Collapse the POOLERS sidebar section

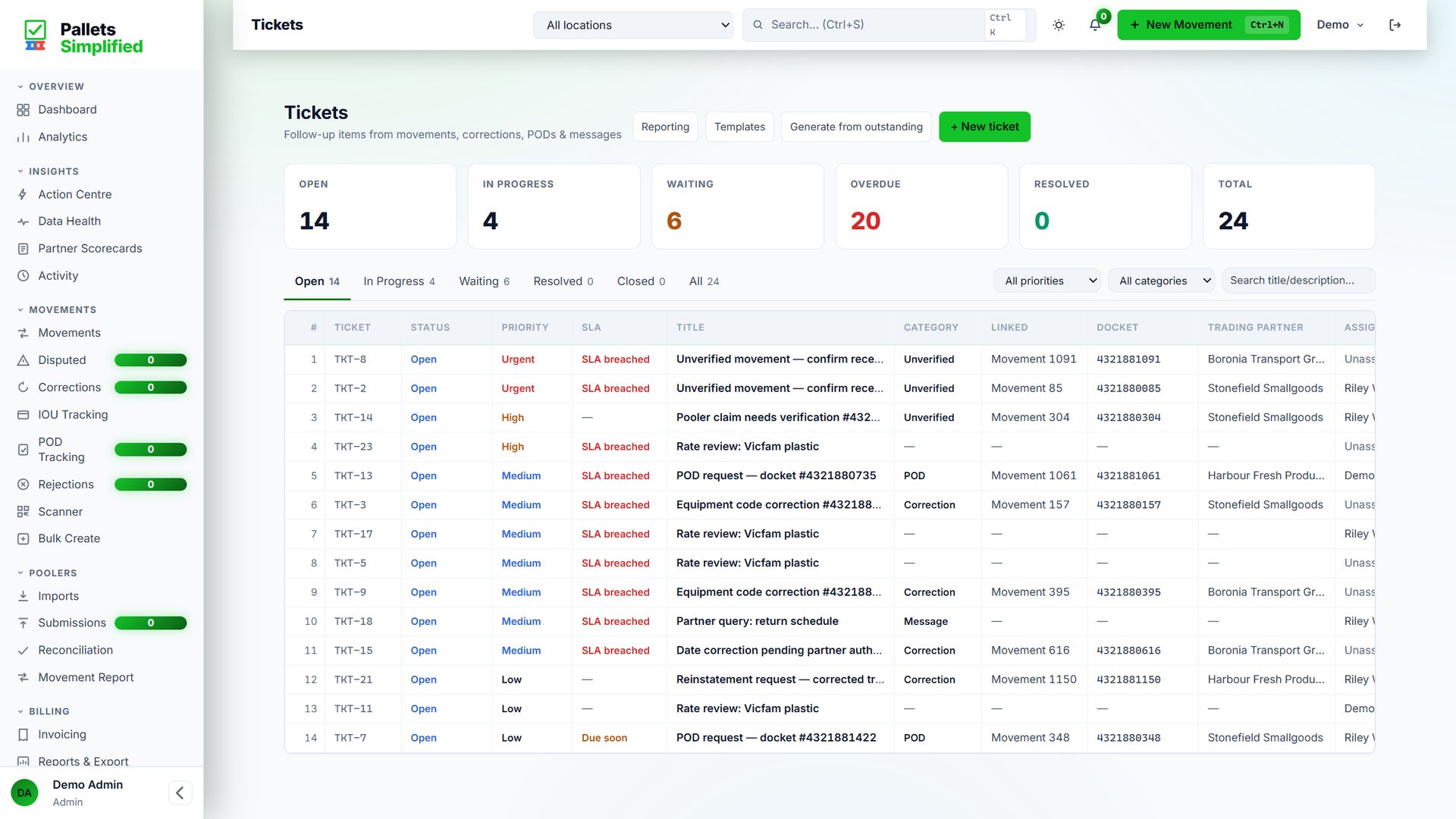[x=46, y=573]
